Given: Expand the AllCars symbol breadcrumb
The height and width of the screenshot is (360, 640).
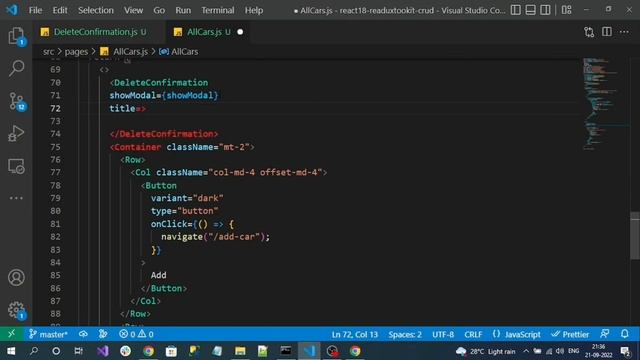Looking at the screenshot, I should click(179, 52).
